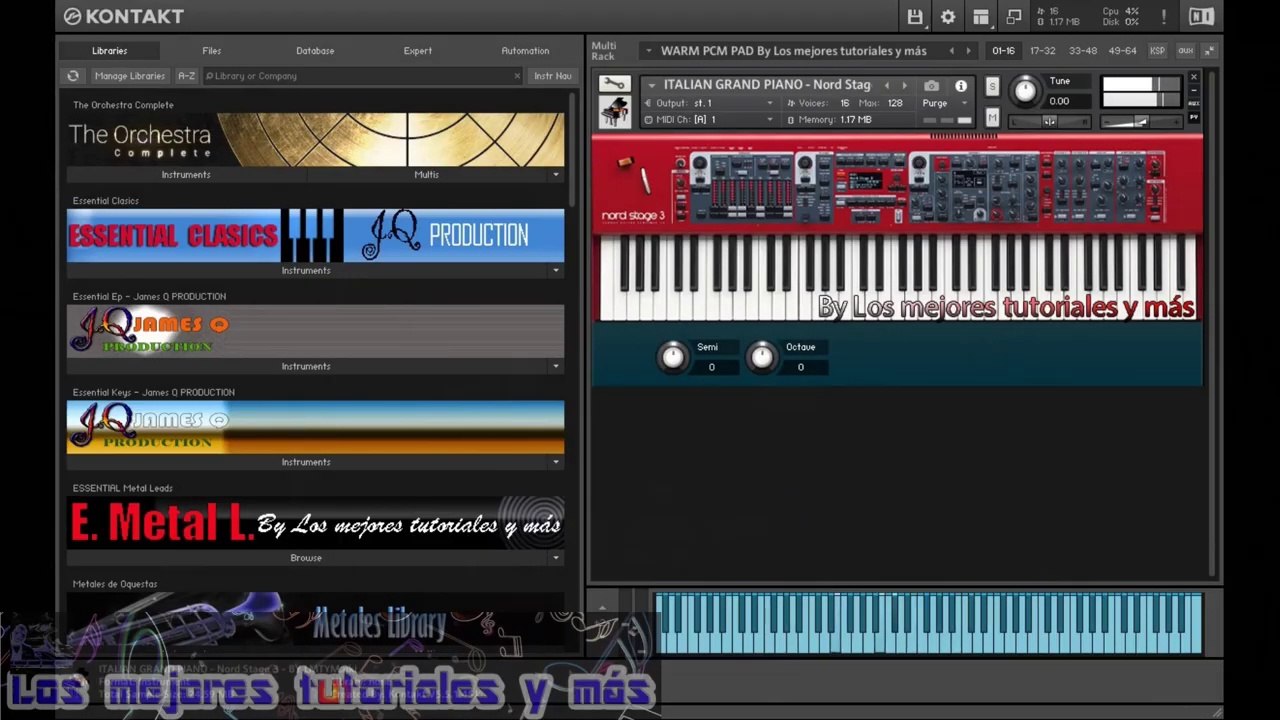Expand Essential Ep library options arrow
Image resolution: width=1280 pixels, height=720 pixels.
[556, 367]
